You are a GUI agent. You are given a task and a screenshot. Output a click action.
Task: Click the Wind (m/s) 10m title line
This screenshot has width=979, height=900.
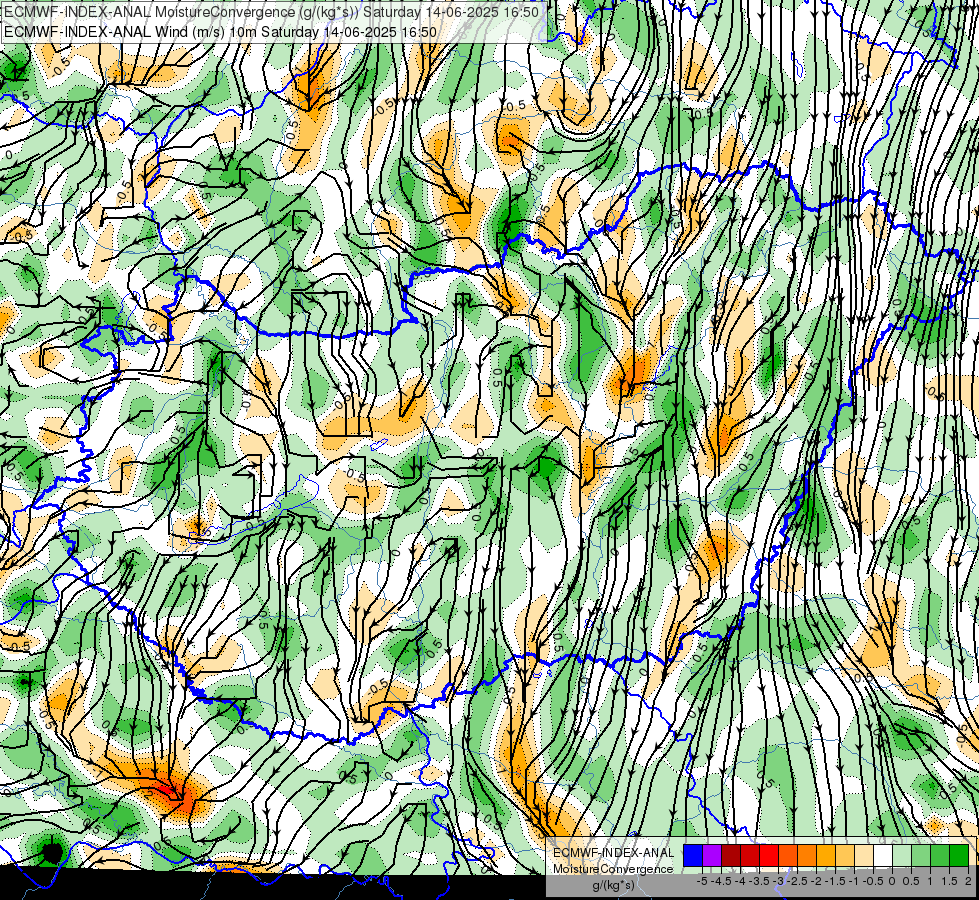tap(220, 31)
